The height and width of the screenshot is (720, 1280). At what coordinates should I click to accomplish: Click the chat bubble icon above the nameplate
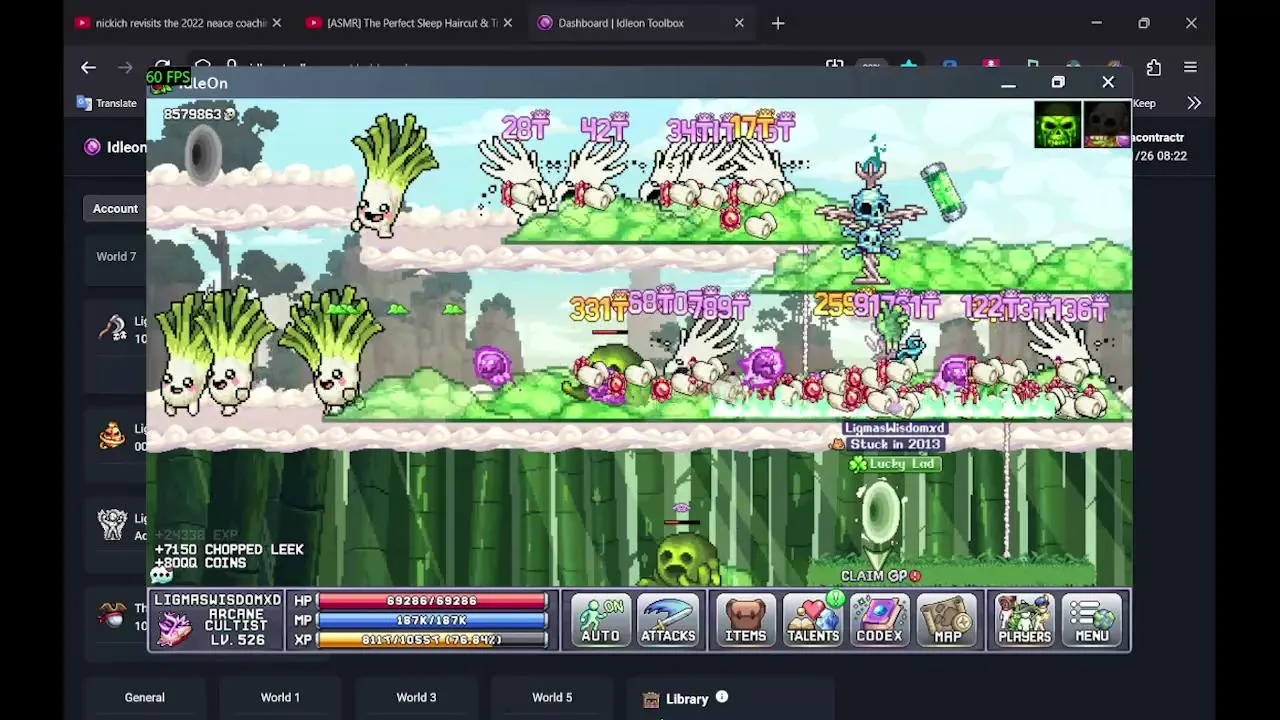pyautogui.click(x=161, y=576)
